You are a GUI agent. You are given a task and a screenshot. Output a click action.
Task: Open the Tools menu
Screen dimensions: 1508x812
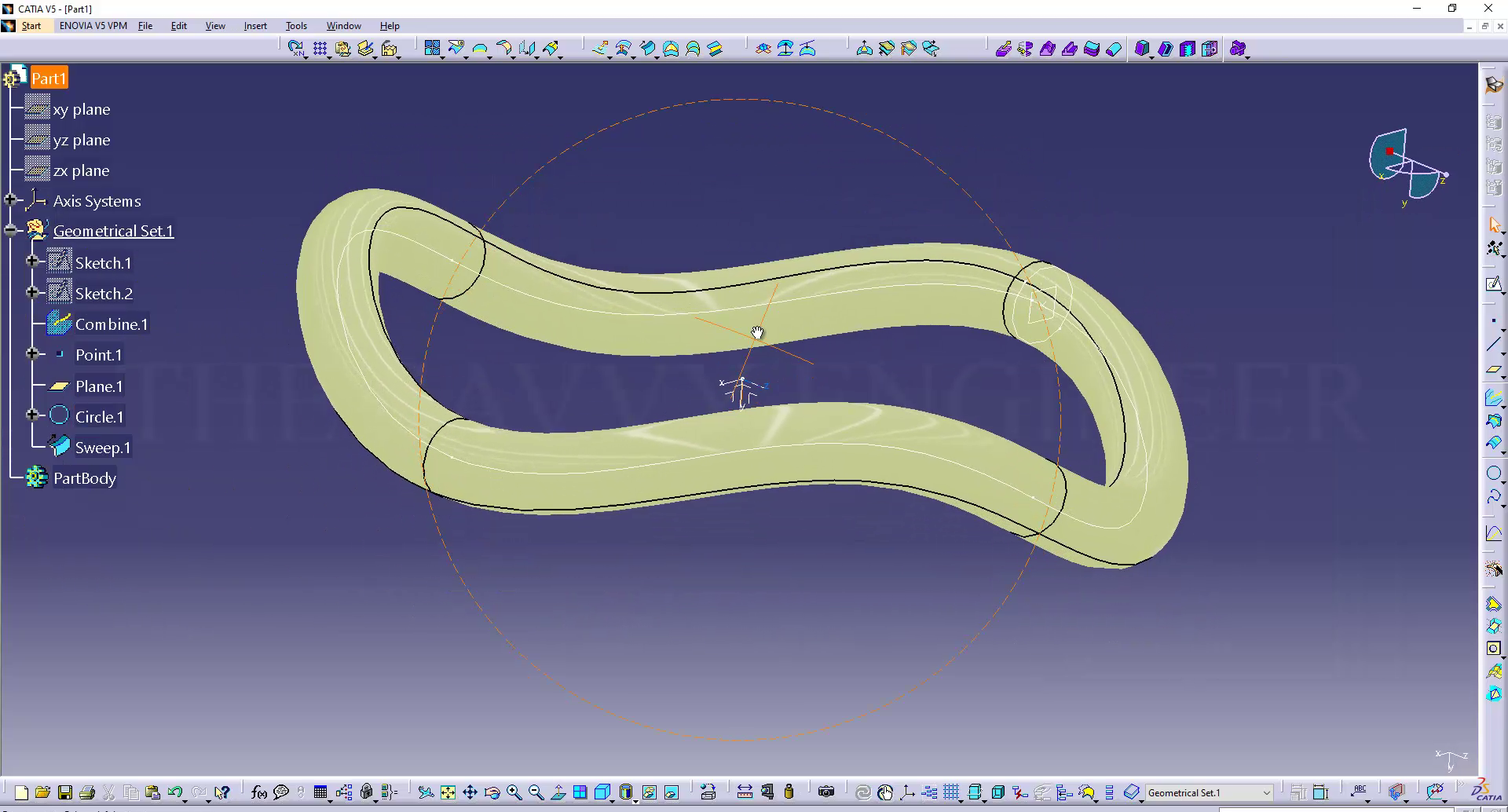click(296, 26)
